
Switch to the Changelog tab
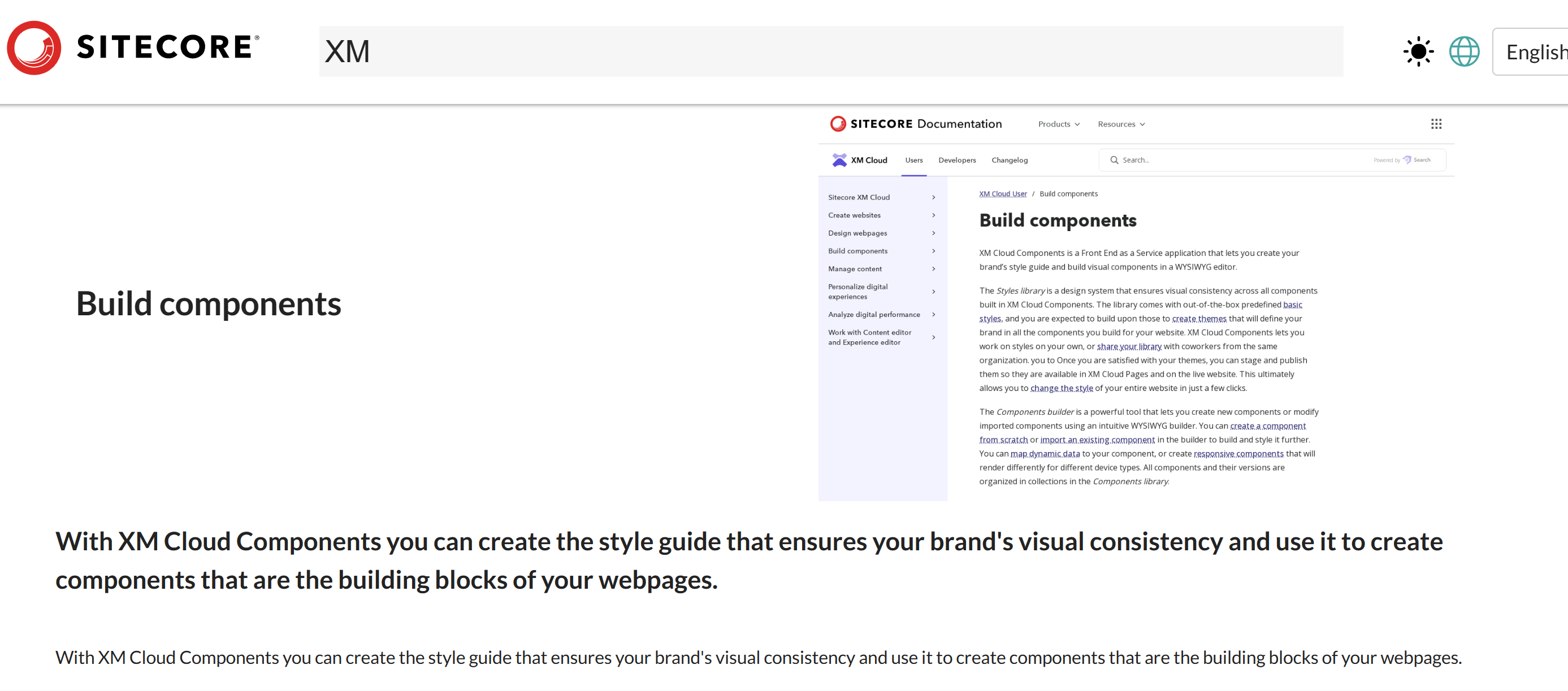tap(1009, 160)
